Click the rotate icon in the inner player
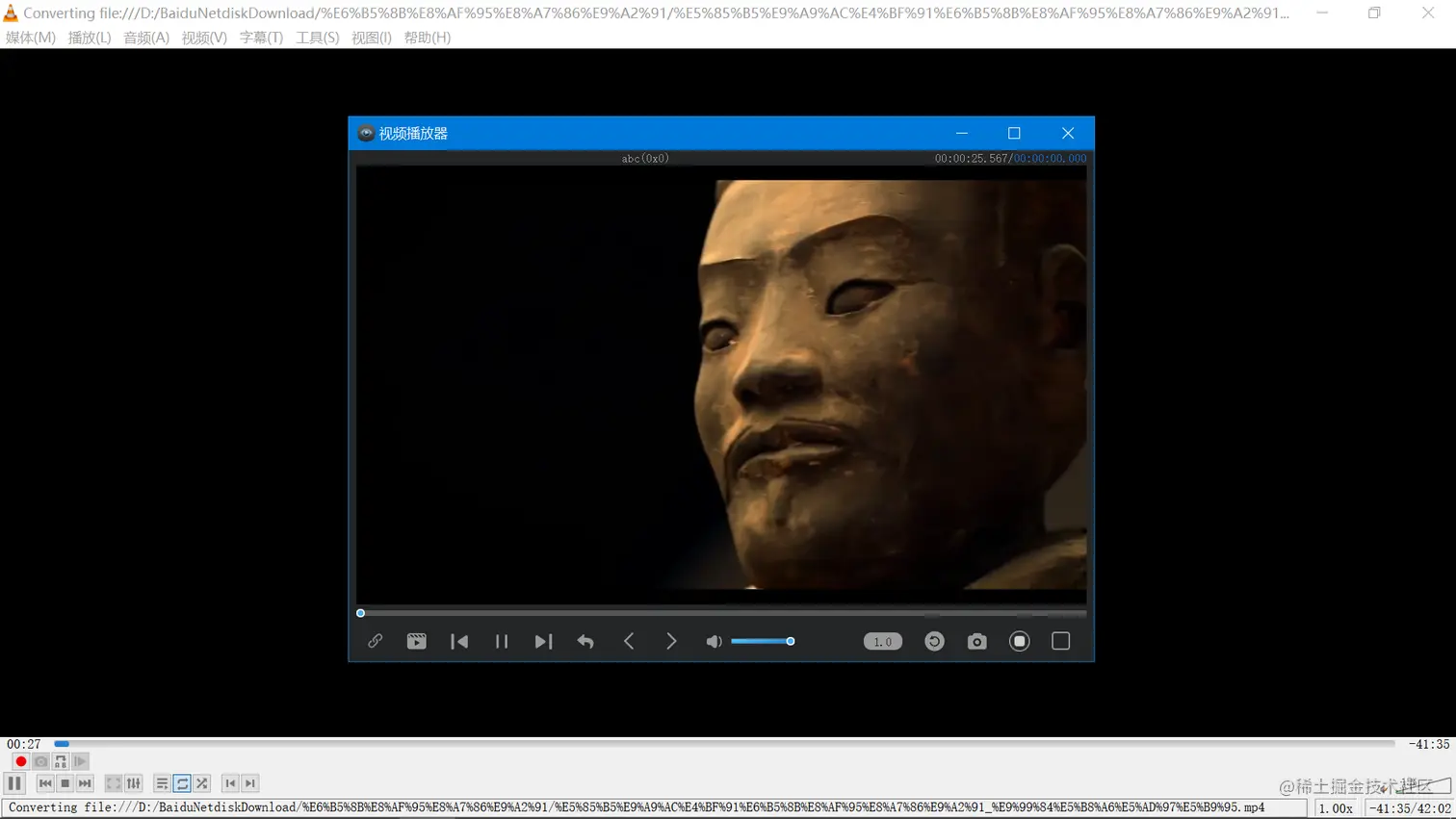This screenshot has height=819, width=1456. coord(934,641)
